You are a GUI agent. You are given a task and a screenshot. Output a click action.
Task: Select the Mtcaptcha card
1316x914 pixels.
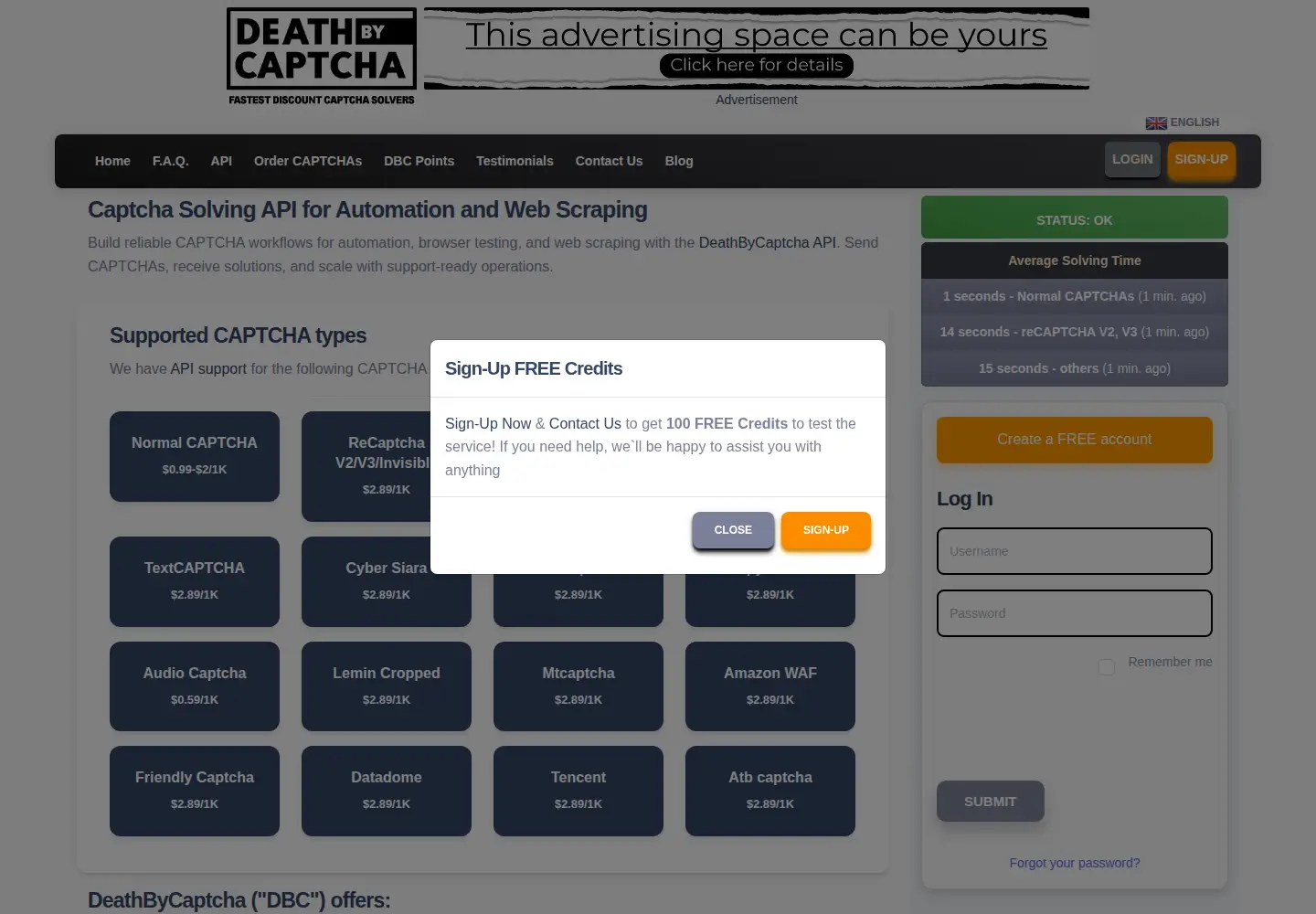[578, 686]
